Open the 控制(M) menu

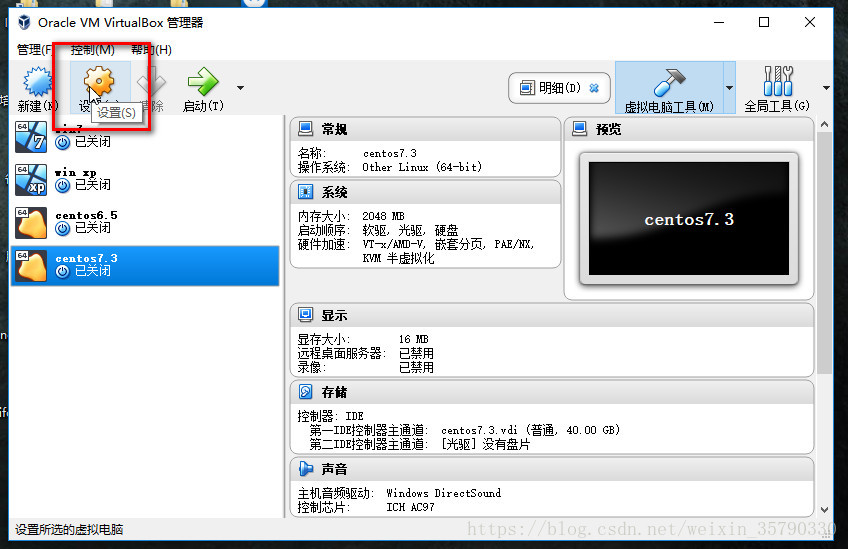(x=92, y=50)
